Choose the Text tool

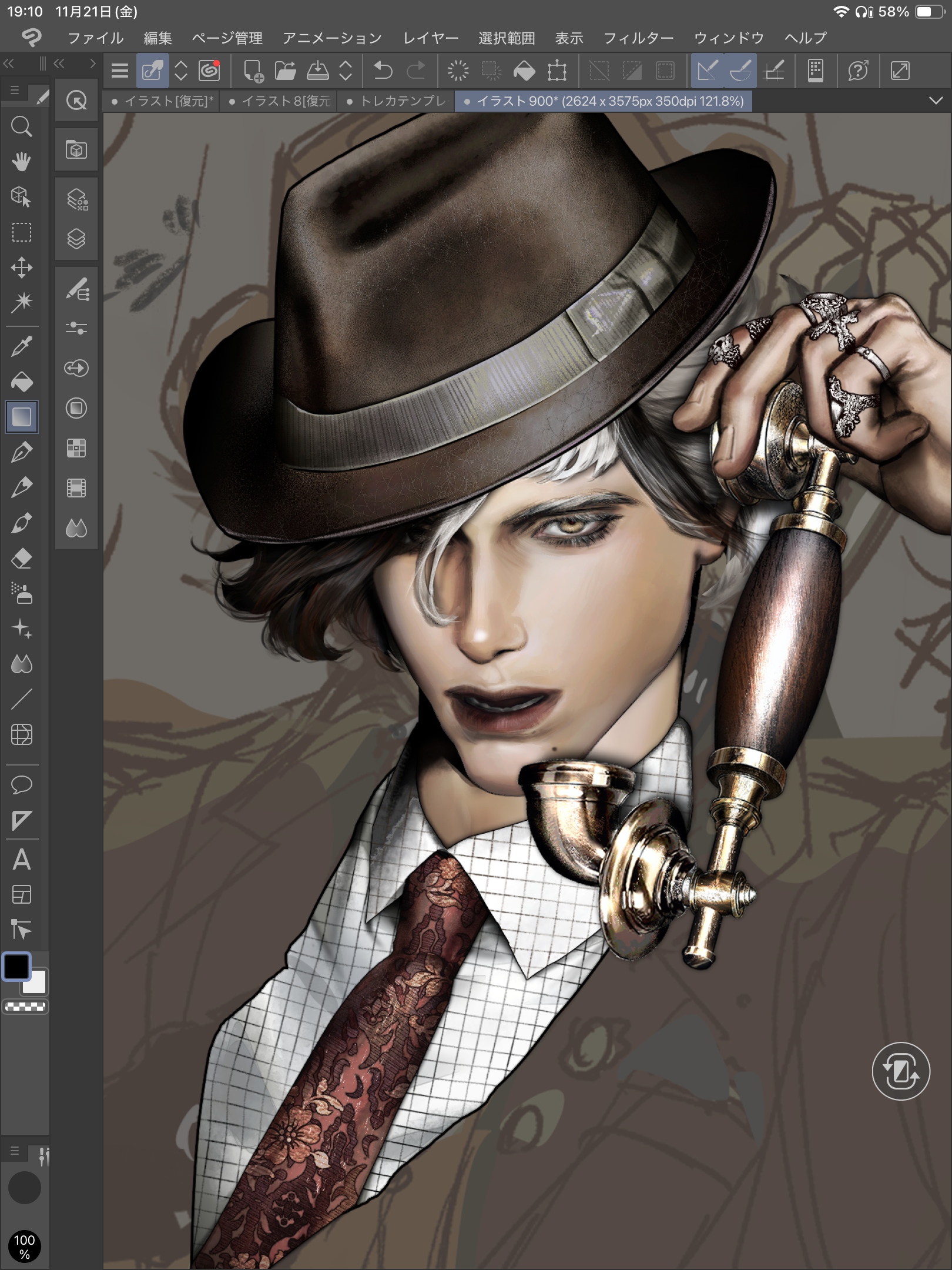click(x=22, y=860)
